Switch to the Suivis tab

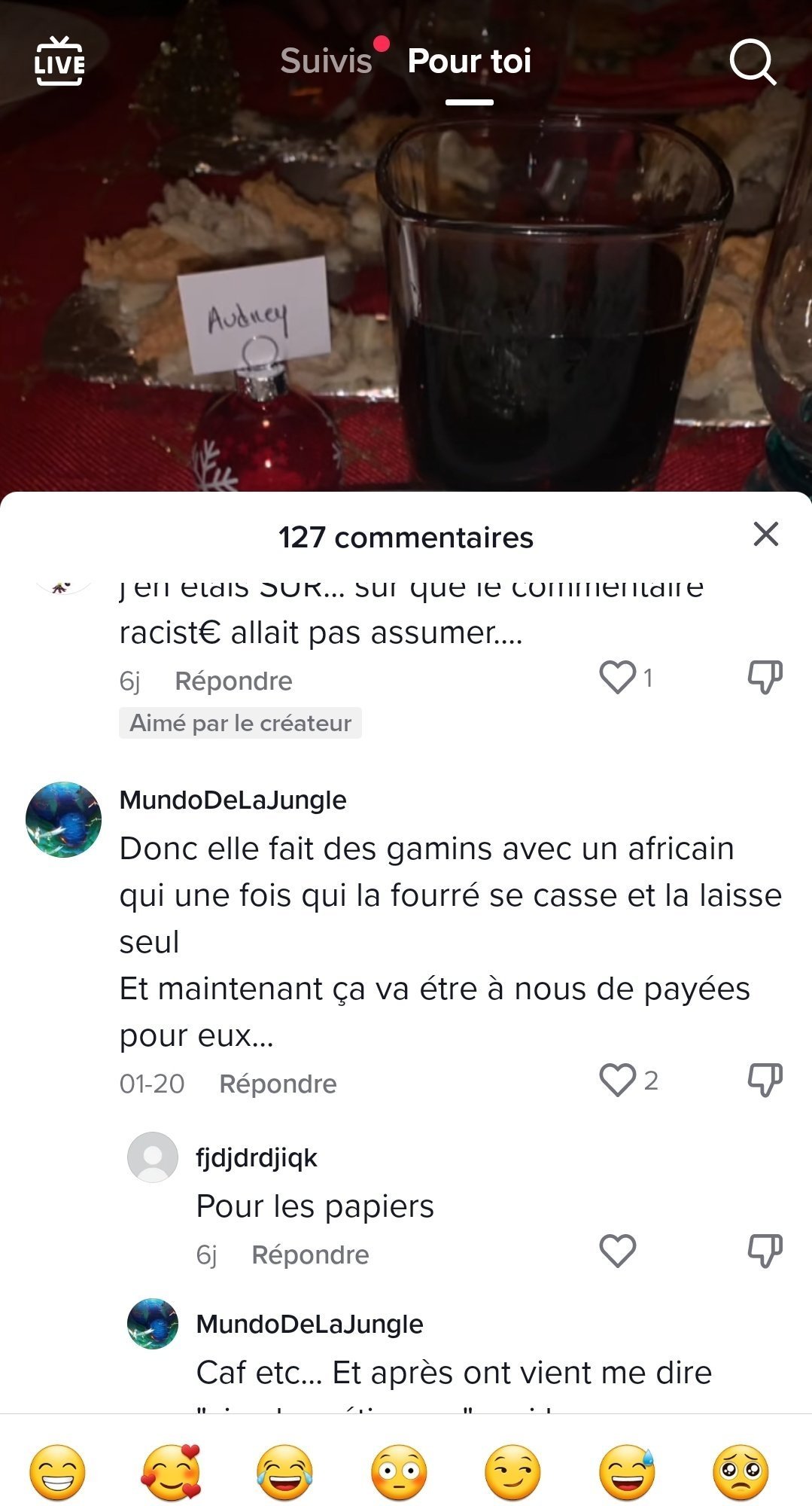[326, 61]
